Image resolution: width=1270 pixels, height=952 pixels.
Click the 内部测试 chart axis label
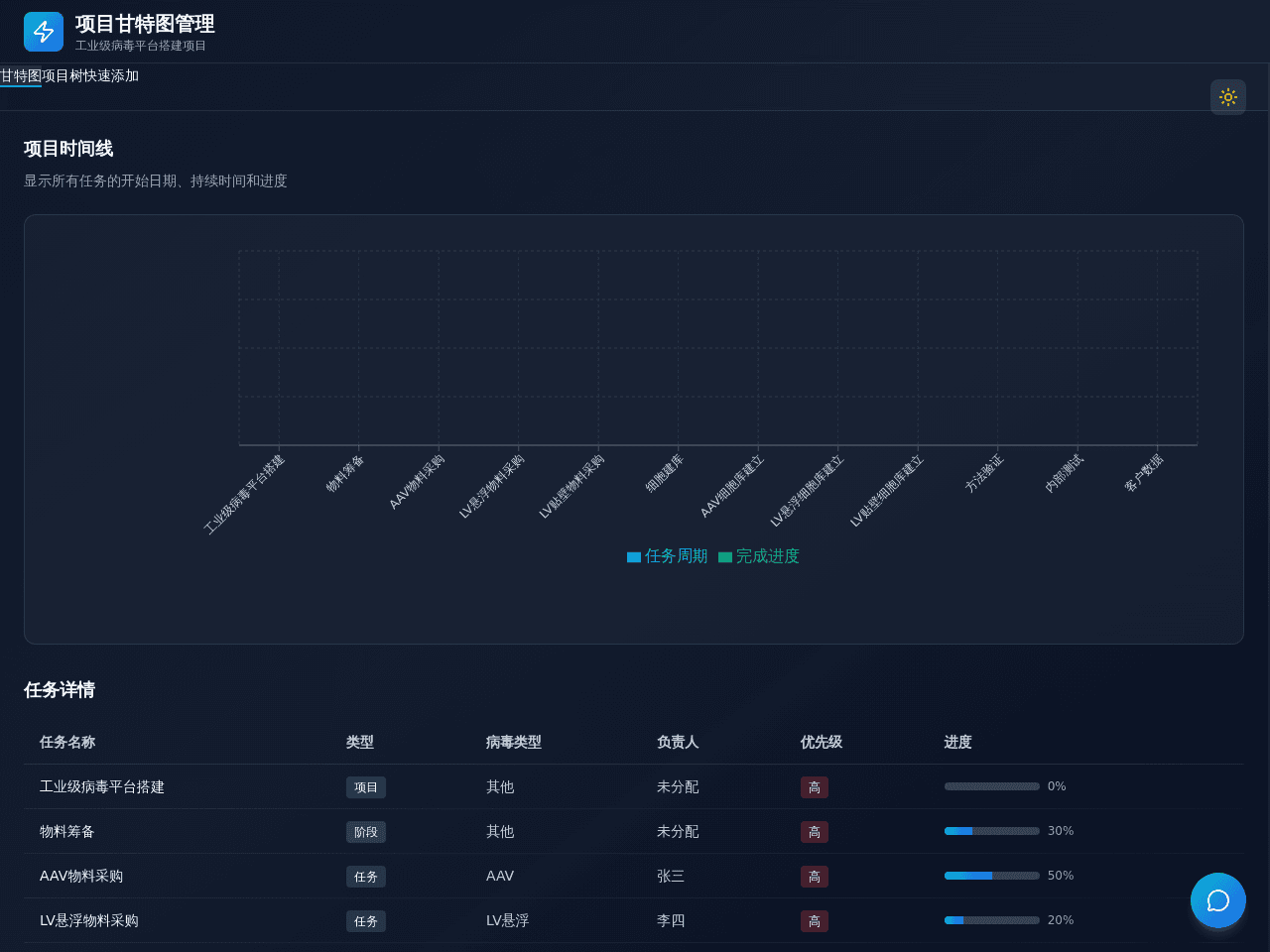tap(1064, 473)
